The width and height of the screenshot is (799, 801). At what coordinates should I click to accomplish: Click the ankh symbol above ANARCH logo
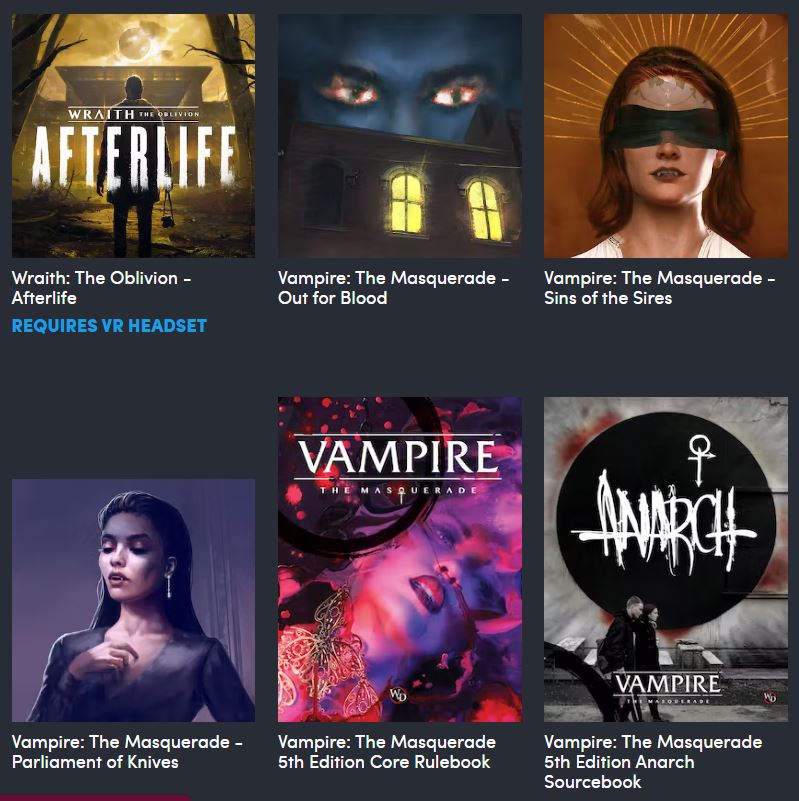coord(700,459)
